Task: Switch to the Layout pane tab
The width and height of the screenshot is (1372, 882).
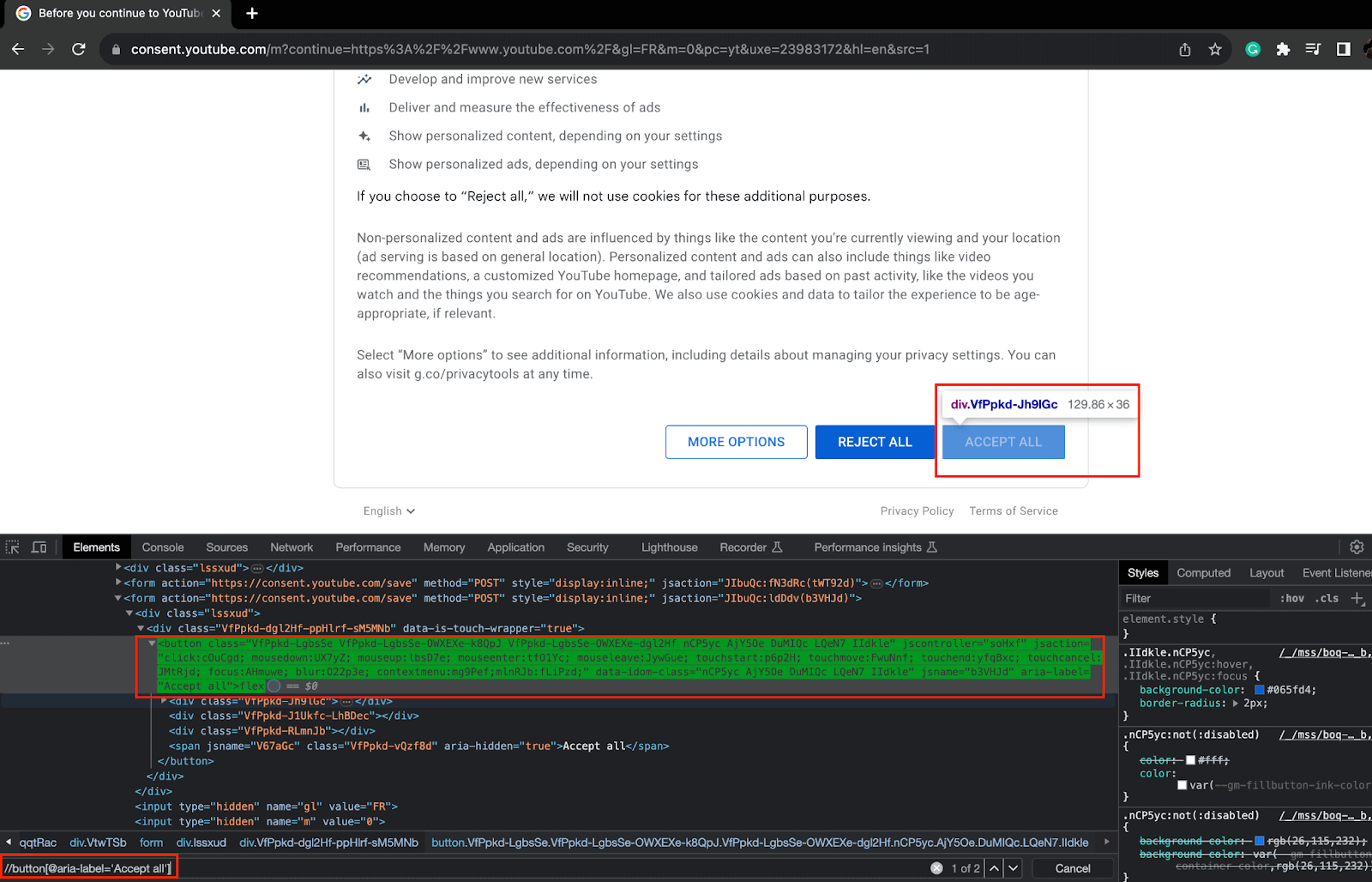Action: tap(1267, 572)
